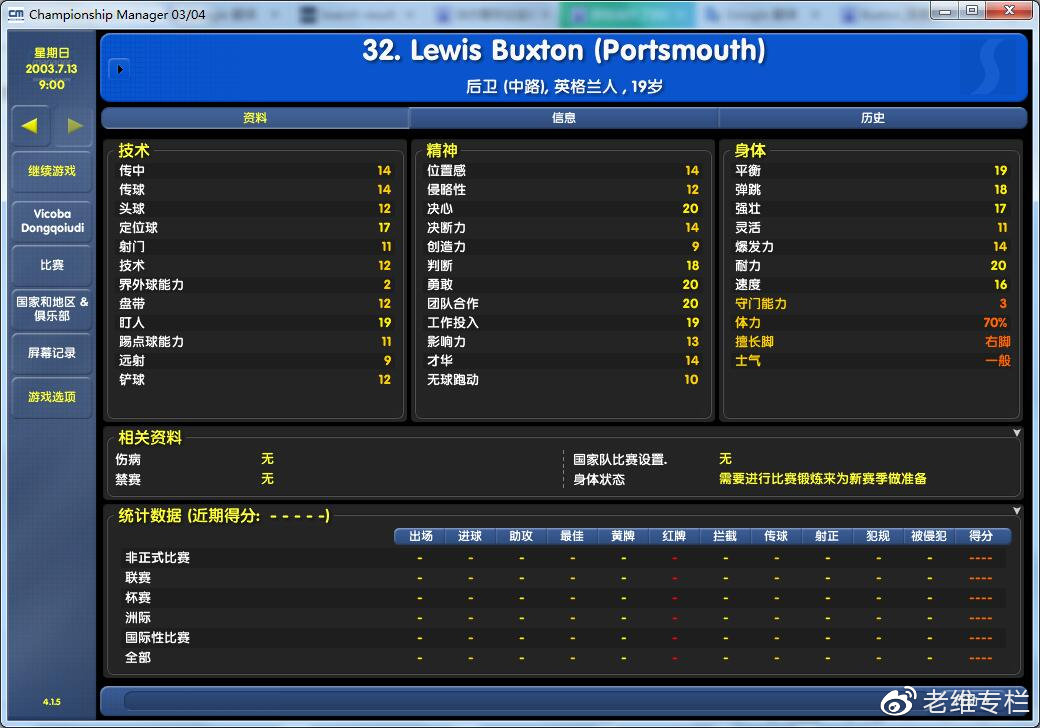Click the forward arrow navigation button
This screenshot has height=728, width=1040.
[74, 126]
